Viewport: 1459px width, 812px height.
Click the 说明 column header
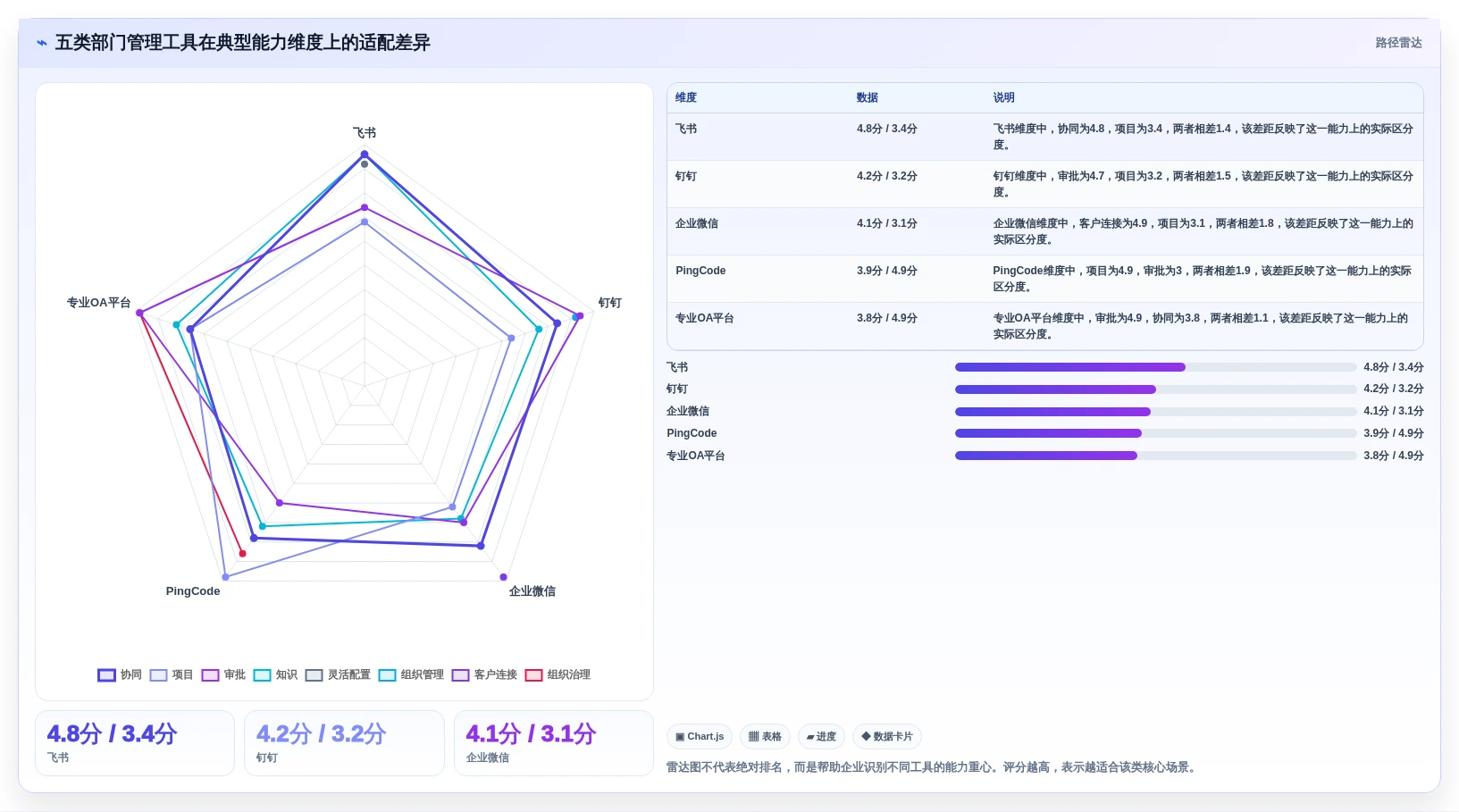[1004, 98]
